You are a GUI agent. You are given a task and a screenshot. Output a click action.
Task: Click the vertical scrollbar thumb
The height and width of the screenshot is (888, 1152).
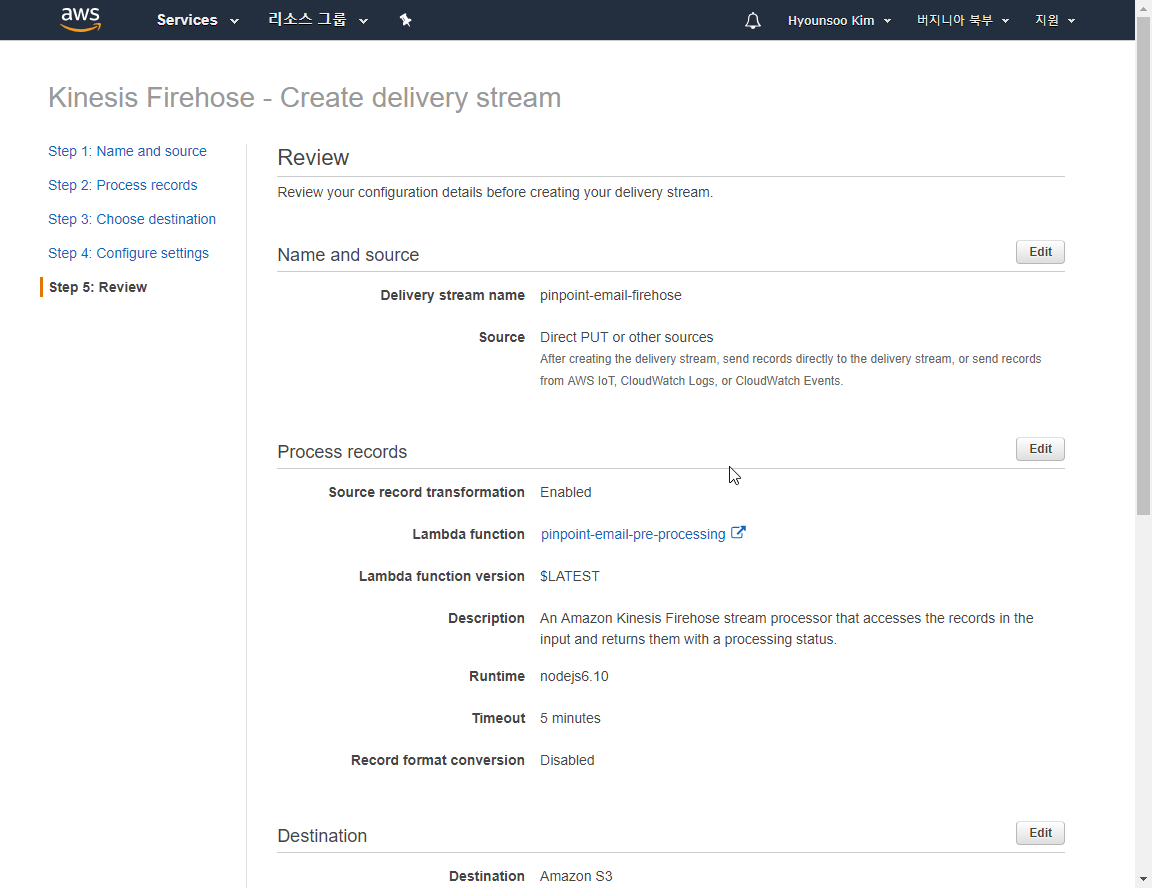(x=1143, y=264)
